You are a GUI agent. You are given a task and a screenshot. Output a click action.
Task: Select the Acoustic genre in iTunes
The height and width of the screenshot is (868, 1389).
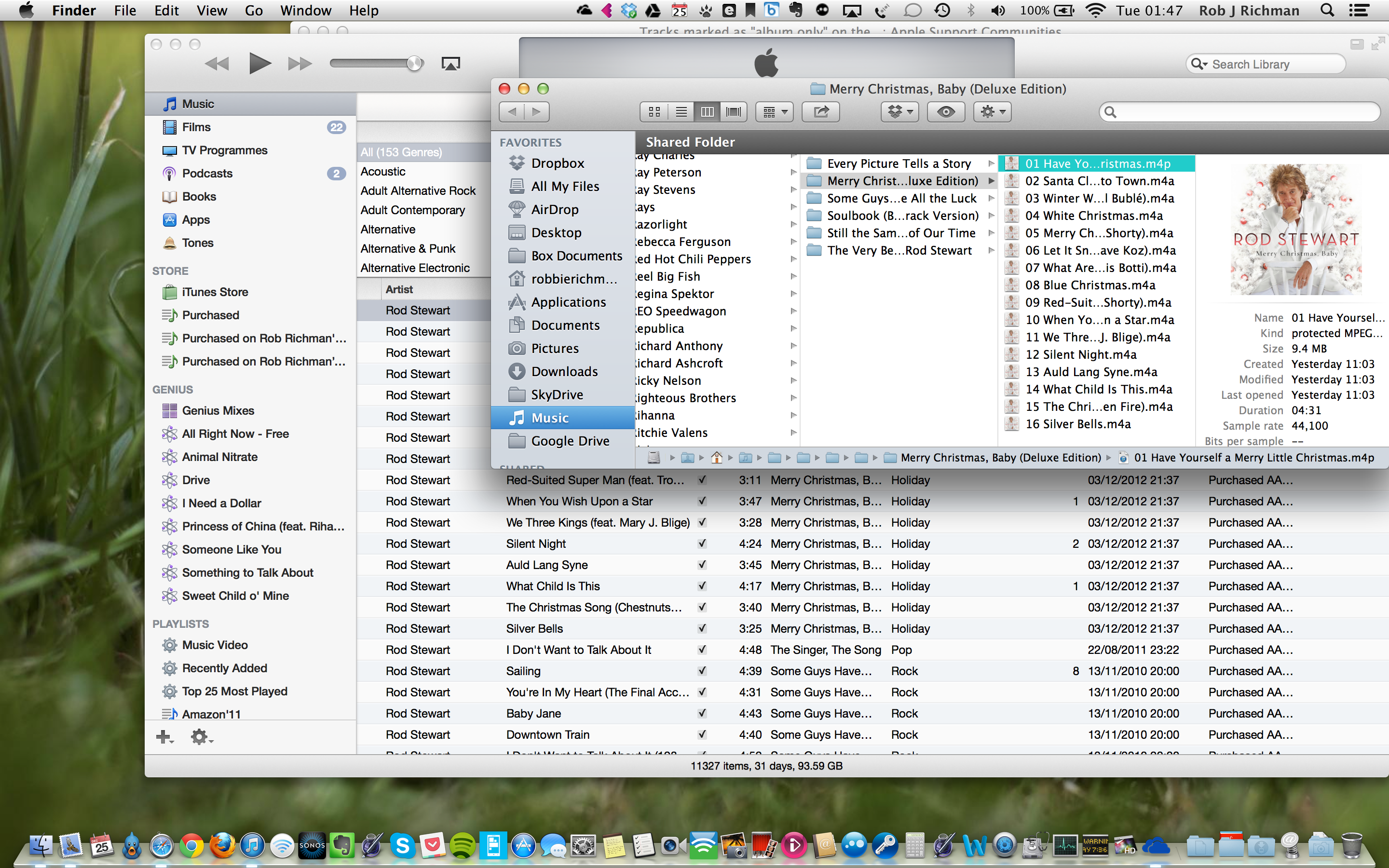click(423, 171)
